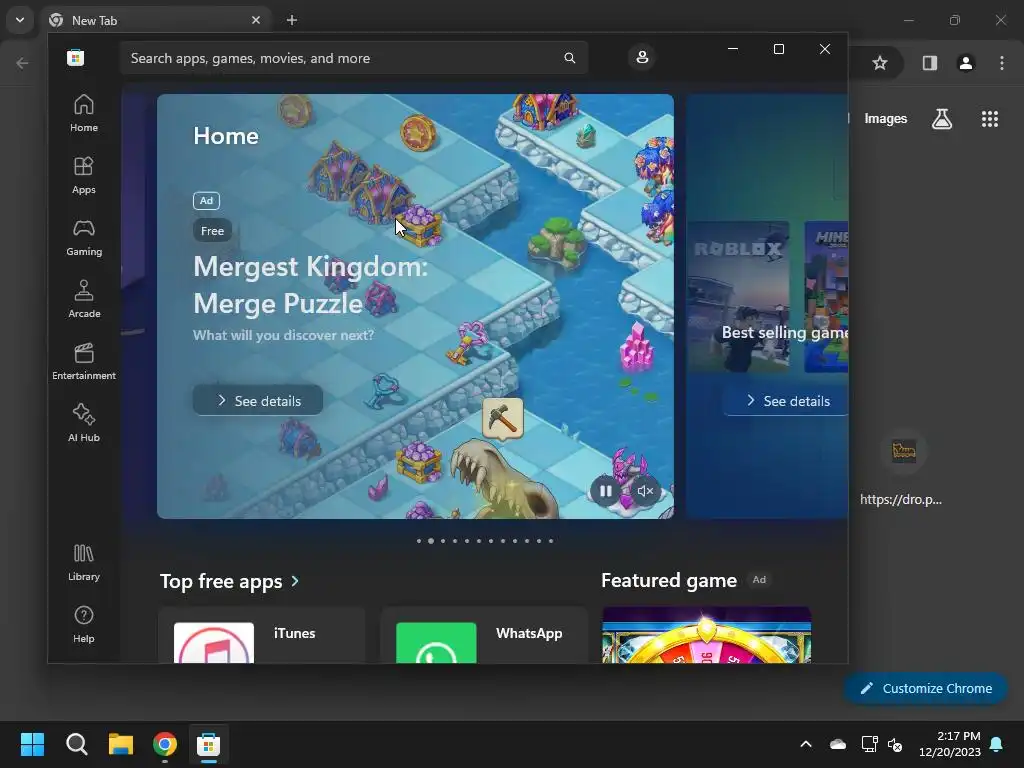Open new tab with plus button

point(292,20)
